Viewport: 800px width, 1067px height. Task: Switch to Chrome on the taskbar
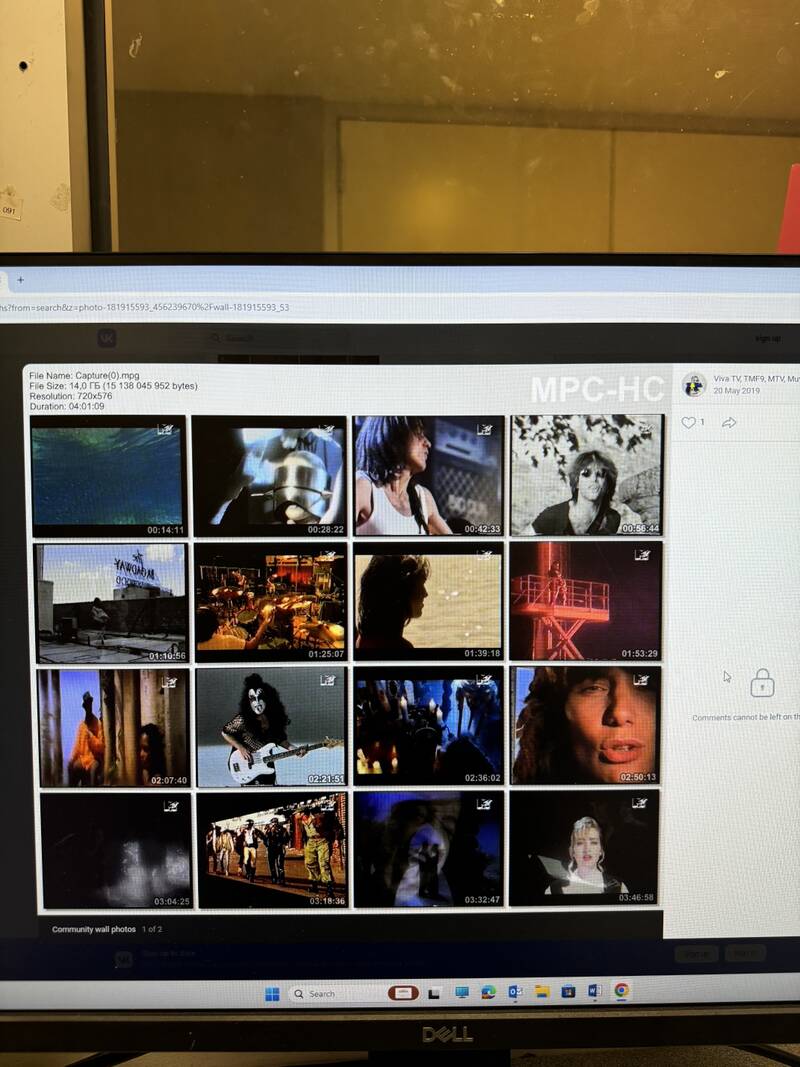[x=621, y=990]
